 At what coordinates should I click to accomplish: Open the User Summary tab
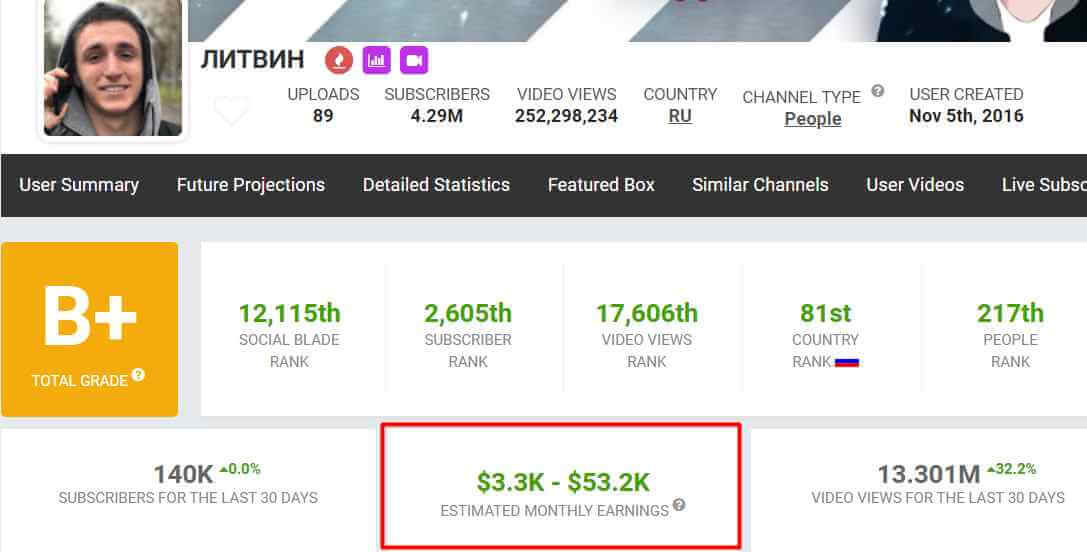[x=79, y=185]
